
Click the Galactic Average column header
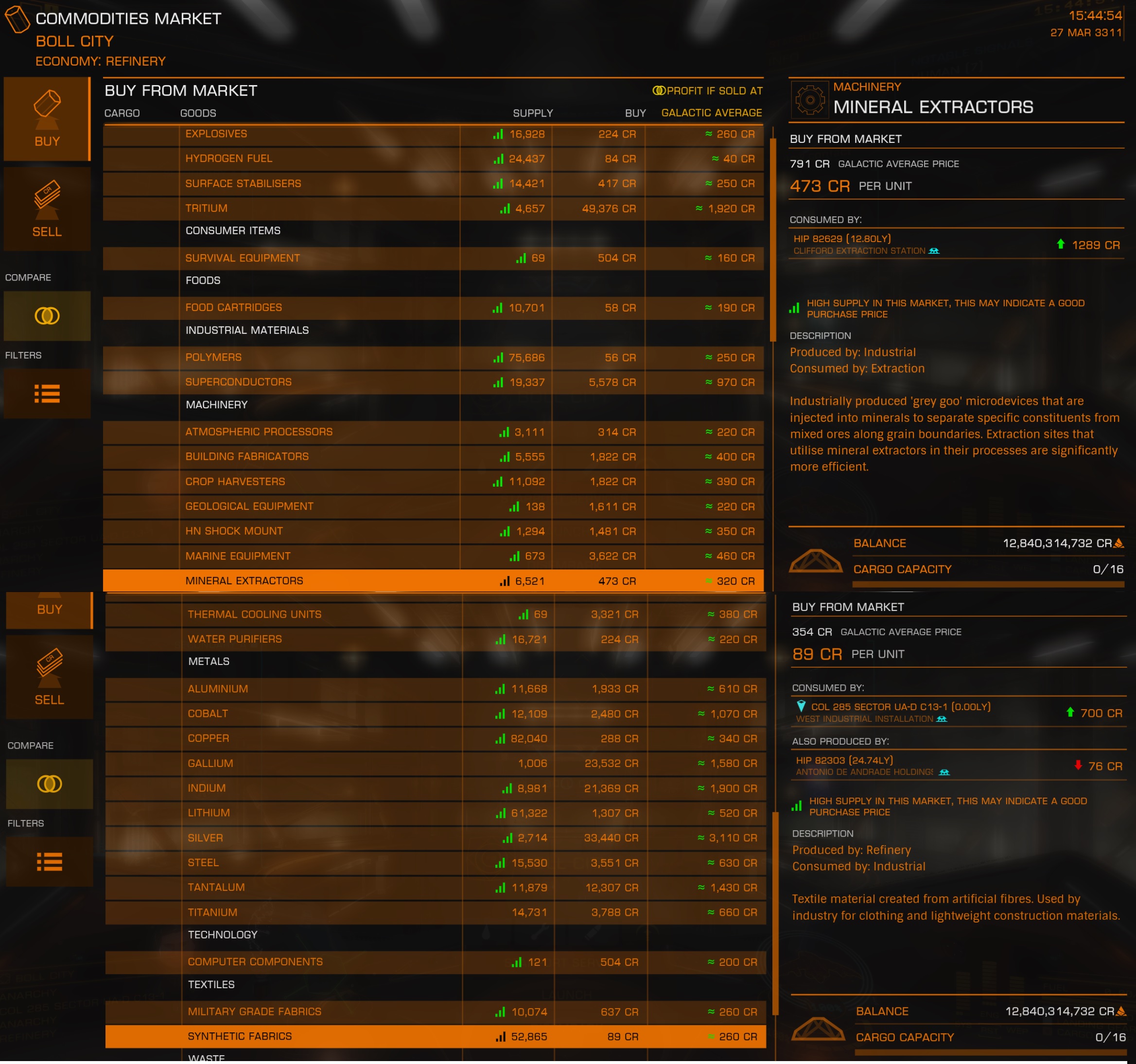712,113
